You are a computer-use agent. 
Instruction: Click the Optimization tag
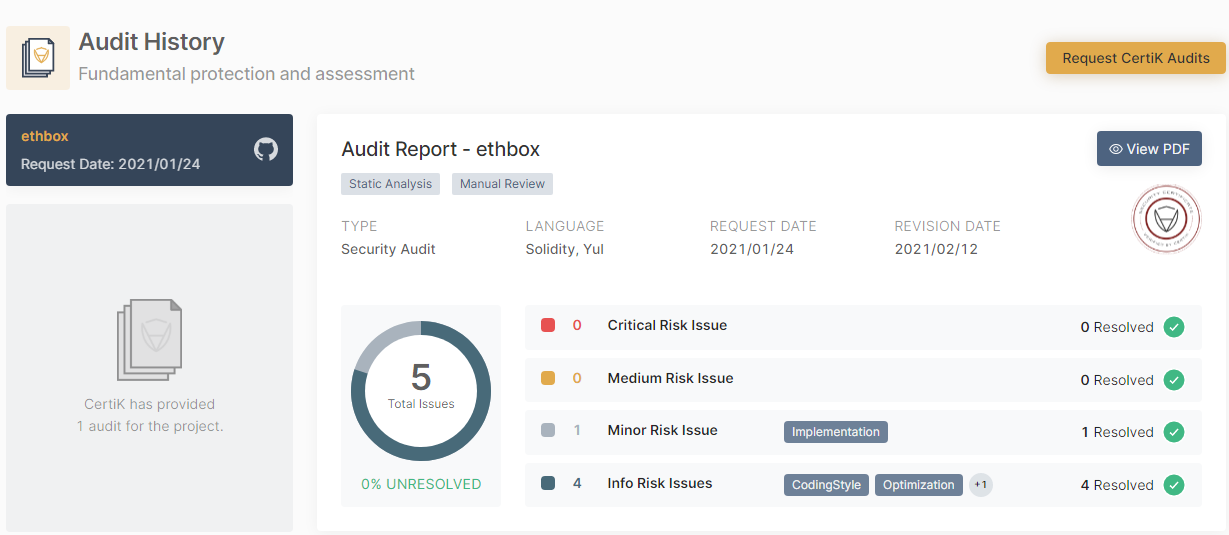[919, 485]
